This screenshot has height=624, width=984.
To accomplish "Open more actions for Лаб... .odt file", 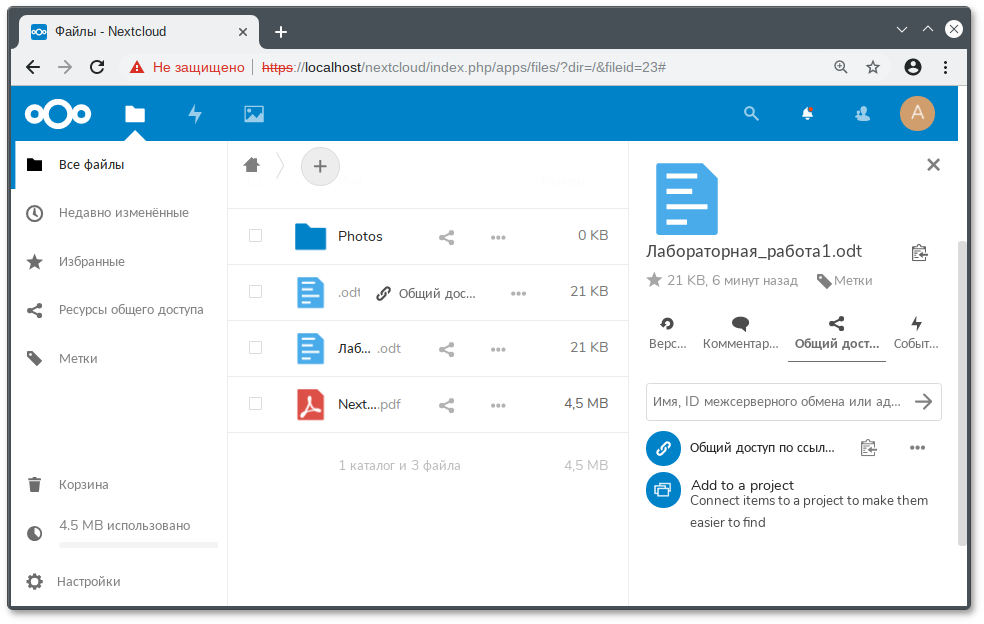I will point(498,349).
